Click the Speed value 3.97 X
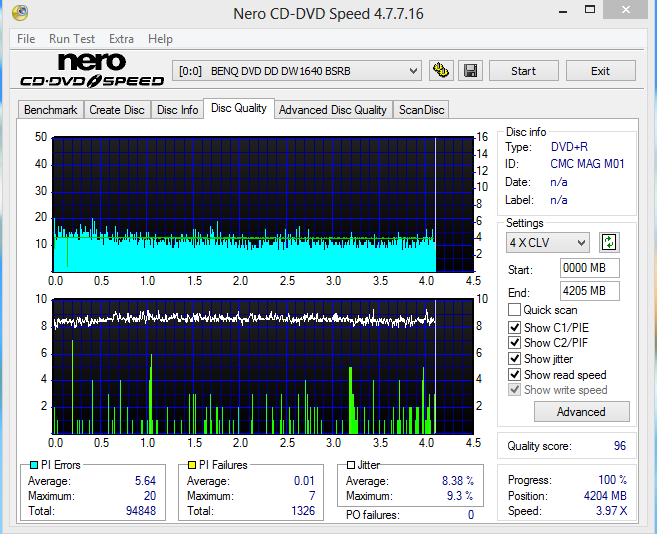The height and width of the screenshot is (534, 657). click(611, 511)
